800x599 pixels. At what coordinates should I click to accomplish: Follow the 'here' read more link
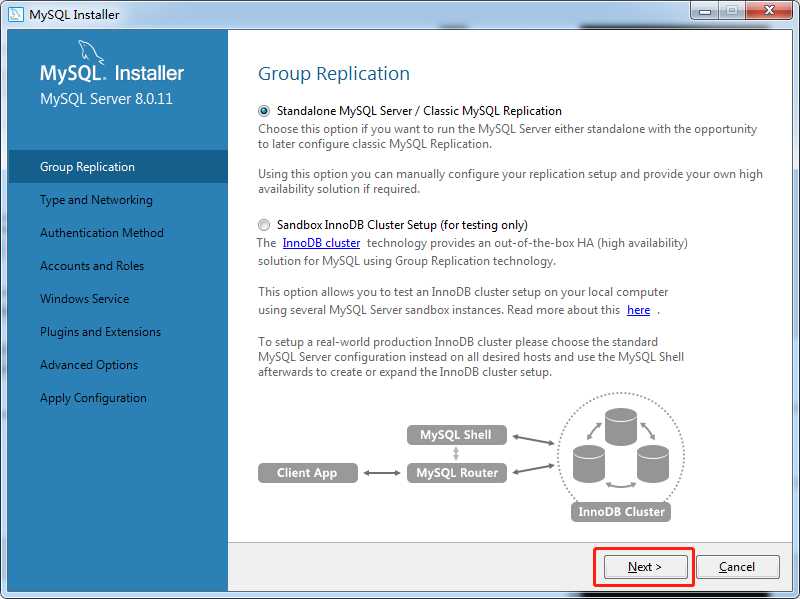pos(638,310)
